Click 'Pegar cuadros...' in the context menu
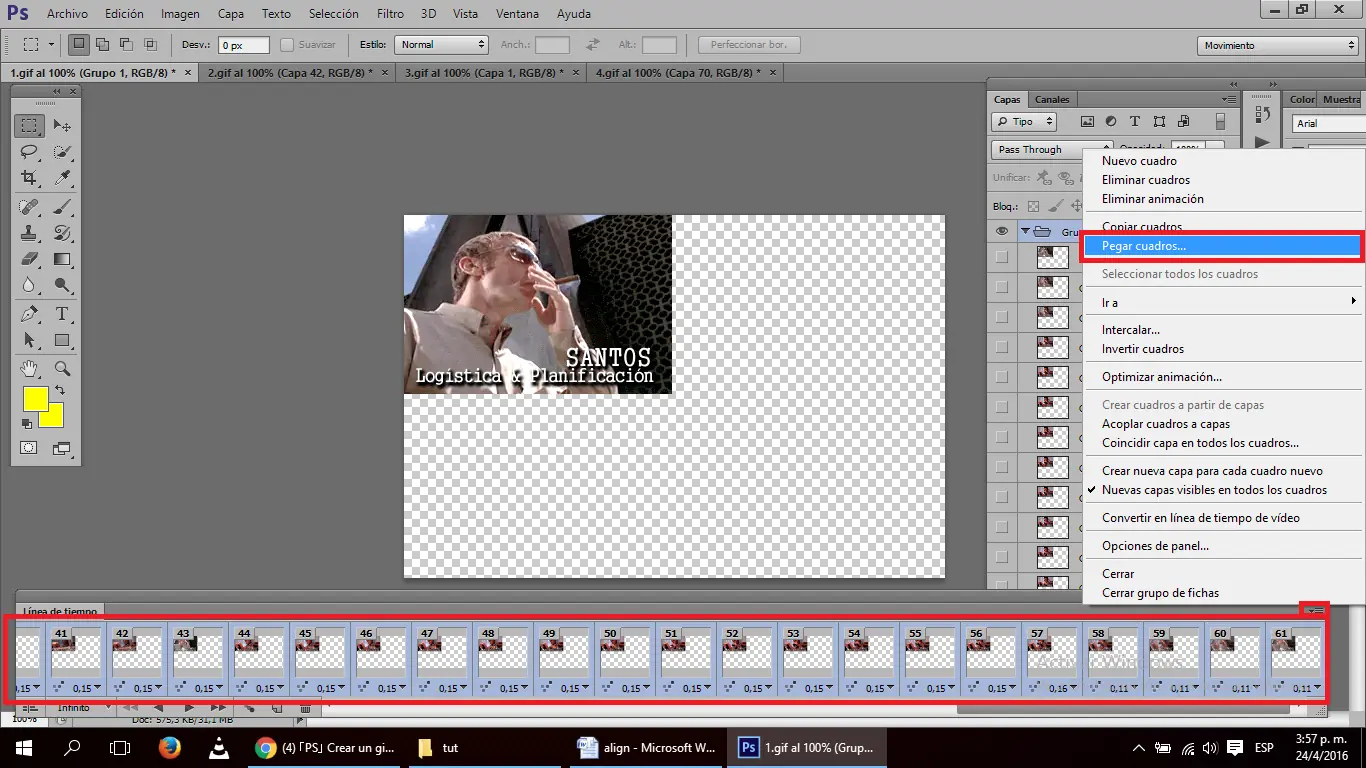 coord(1144,246)
